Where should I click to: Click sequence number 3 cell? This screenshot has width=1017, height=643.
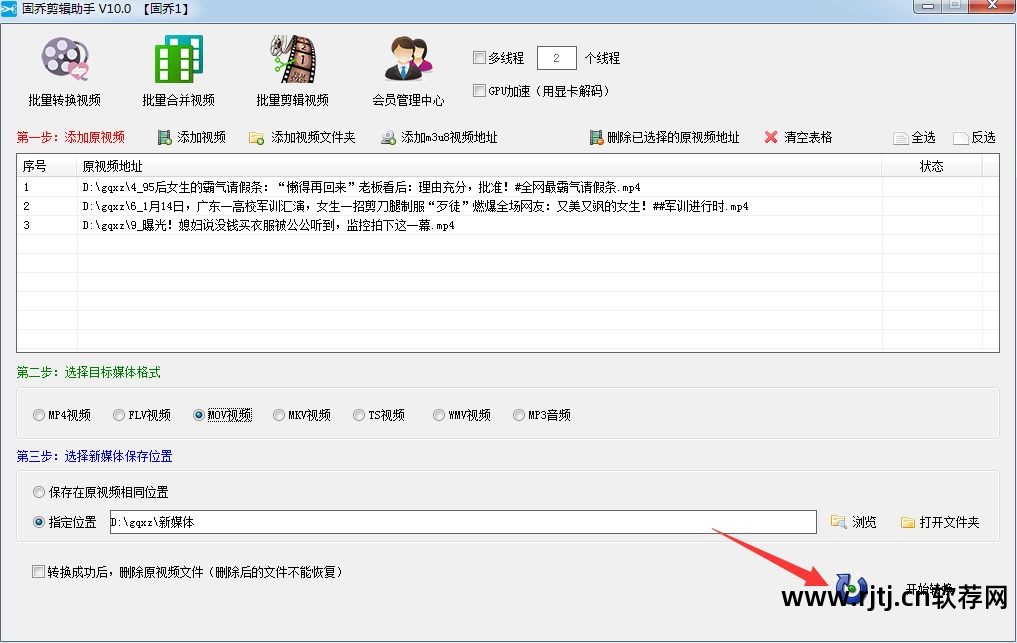tap(47, 225)
